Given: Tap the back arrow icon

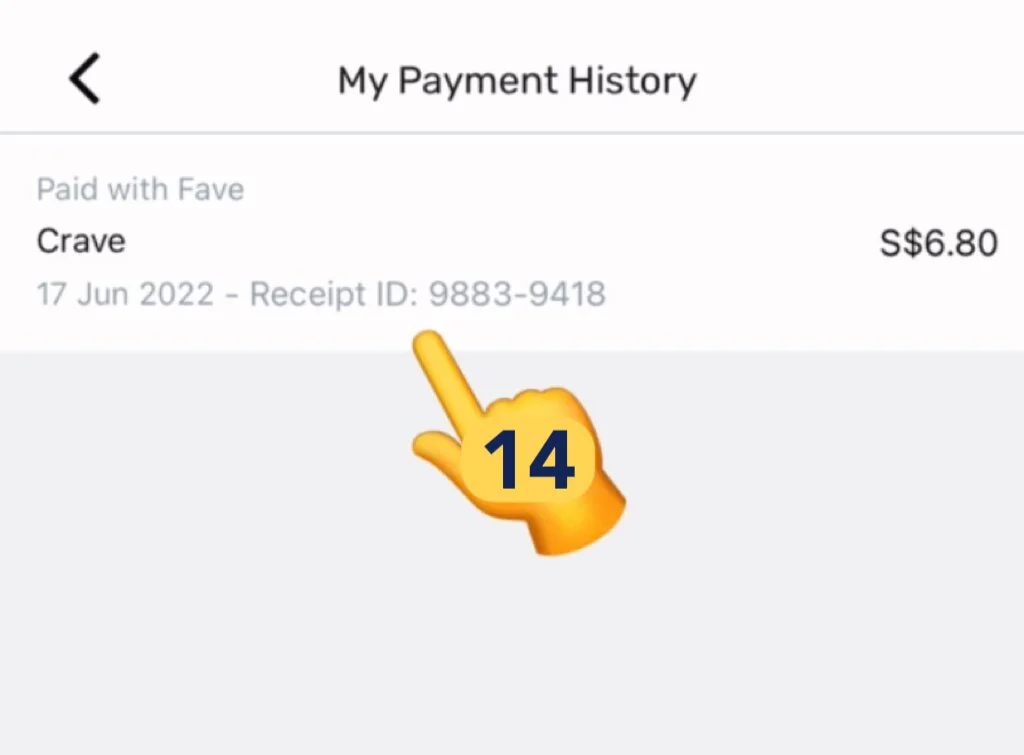Looking at the screenshot, I should tap(85, 79).
